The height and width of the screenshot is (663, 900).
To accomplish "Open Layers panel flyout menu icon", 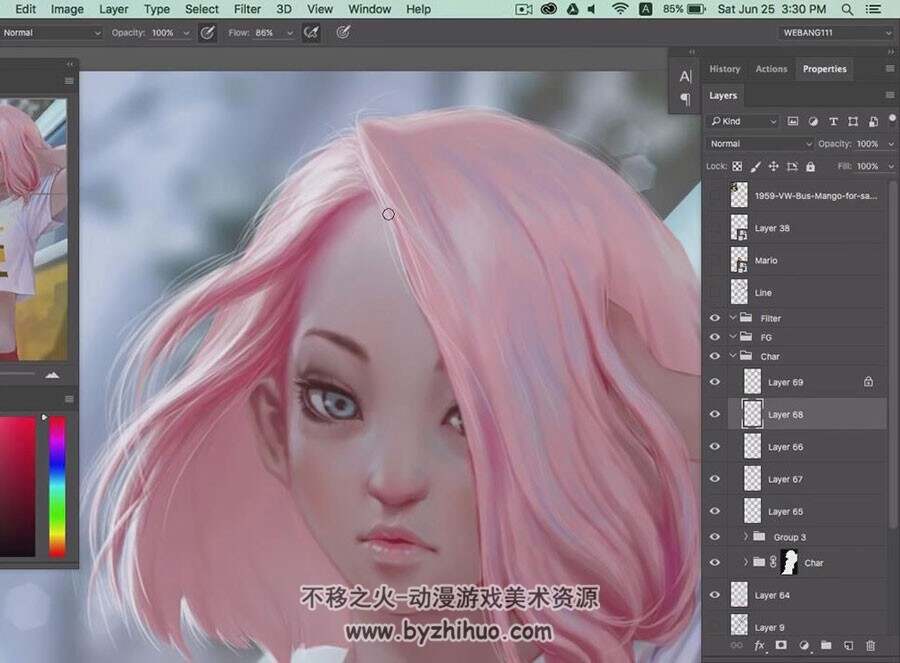I will 890,95.
